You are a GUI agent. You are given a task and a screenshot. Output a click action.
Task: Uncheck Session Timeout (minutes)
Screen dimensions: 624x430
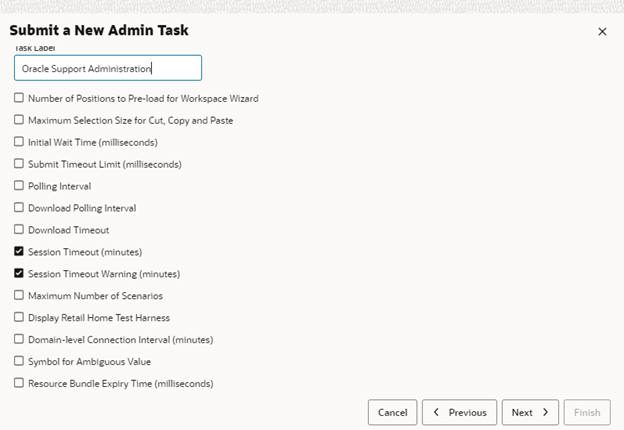point(19,251)
